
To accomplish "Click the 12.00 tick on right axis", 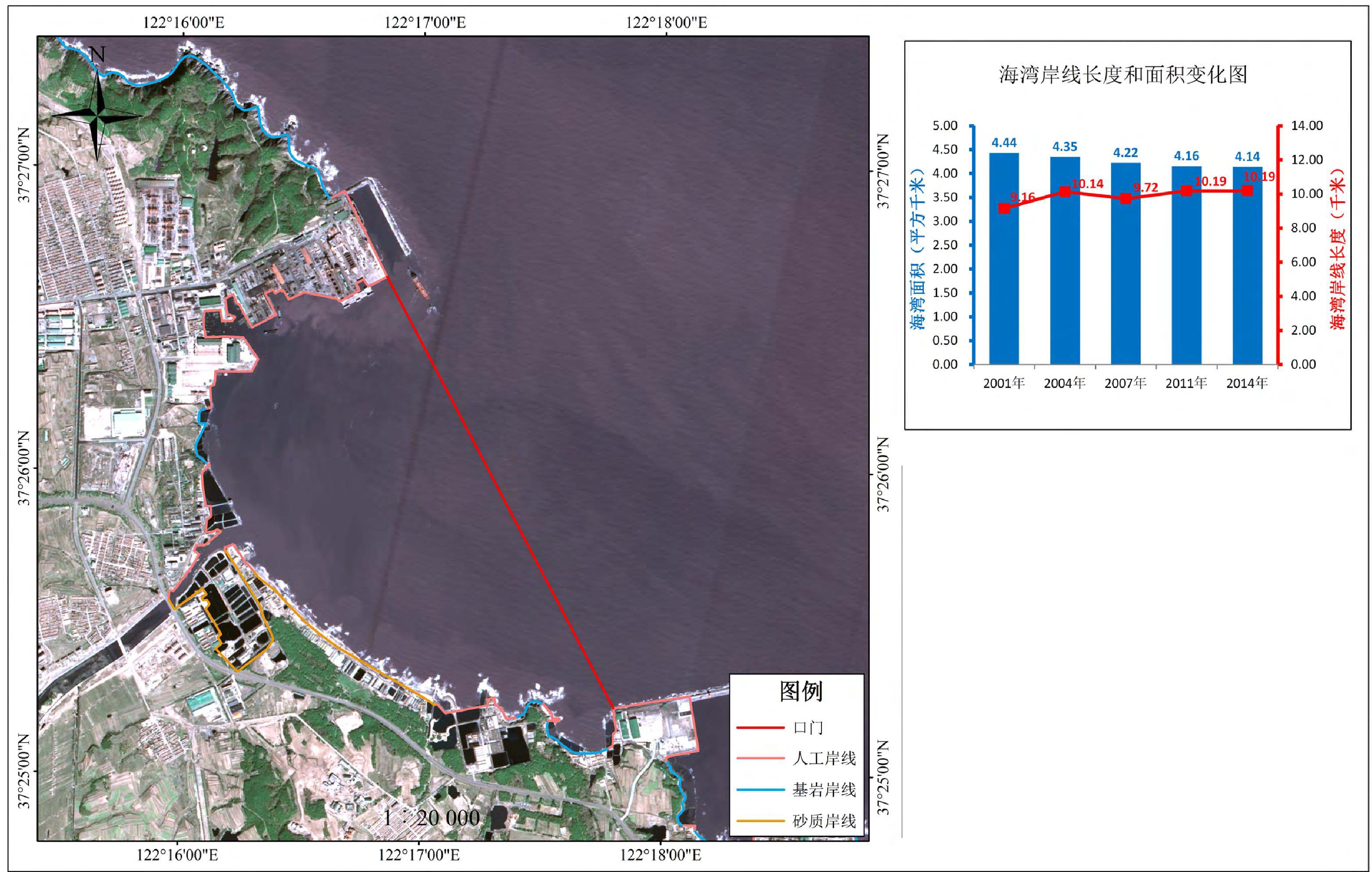I will (1307, 160).
